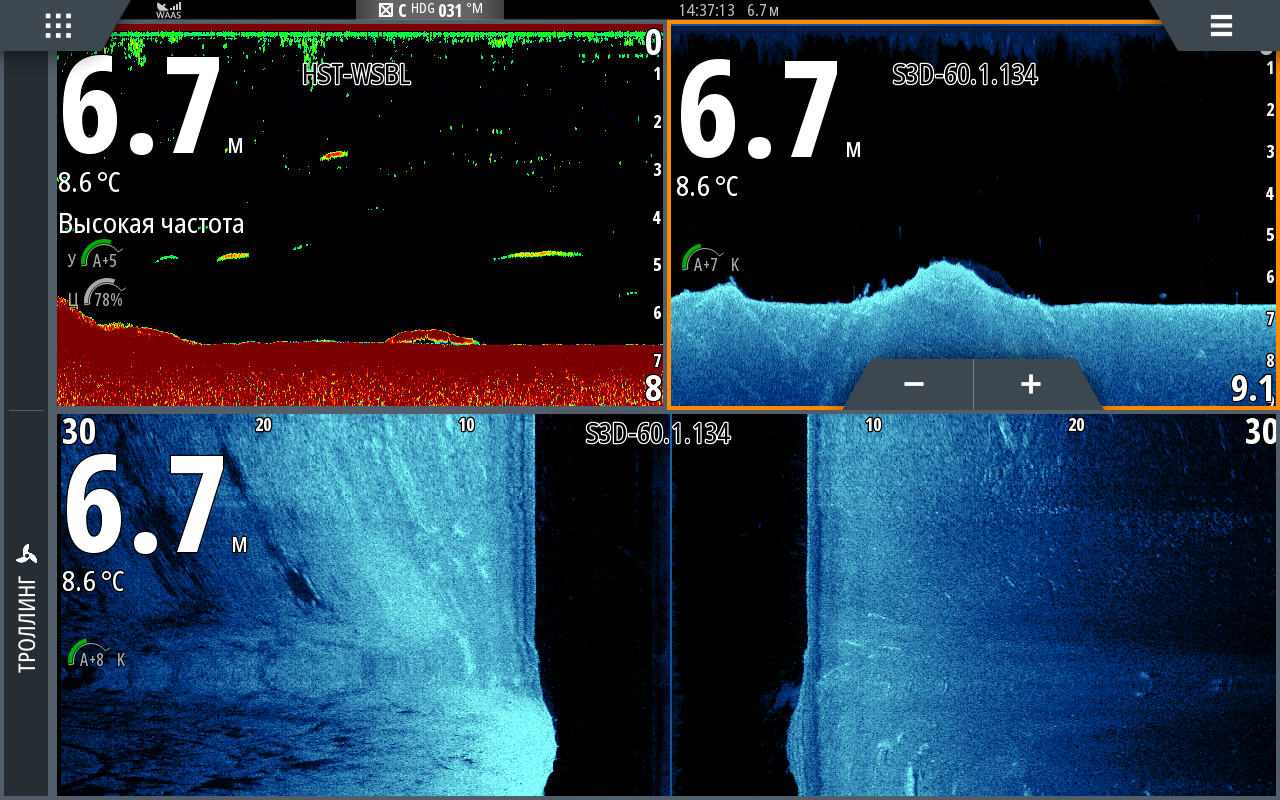Adjust the sensitivity gauge A+5 in sonar panel
This screenshot has width=1280, height=800.
pyautogui.click(x=101, y=256)
